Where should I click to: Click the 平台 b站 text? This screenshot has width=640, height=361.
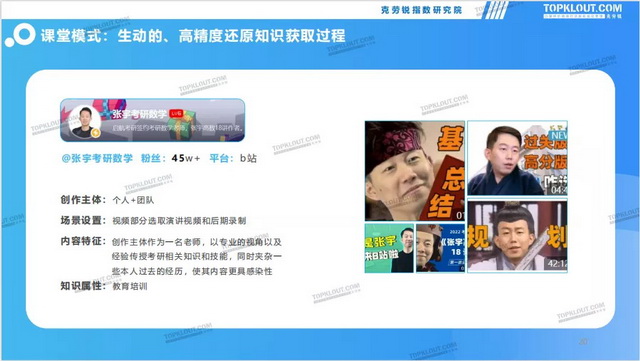coord(233,158)
